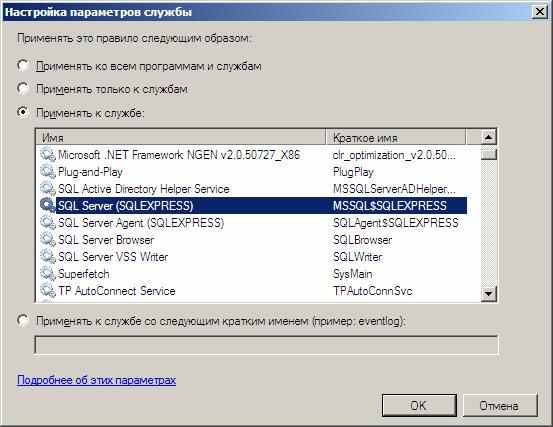This screenshot has width=553, height=427.
Task: Close the service settings dialog
Action: [x=540, y=12]
